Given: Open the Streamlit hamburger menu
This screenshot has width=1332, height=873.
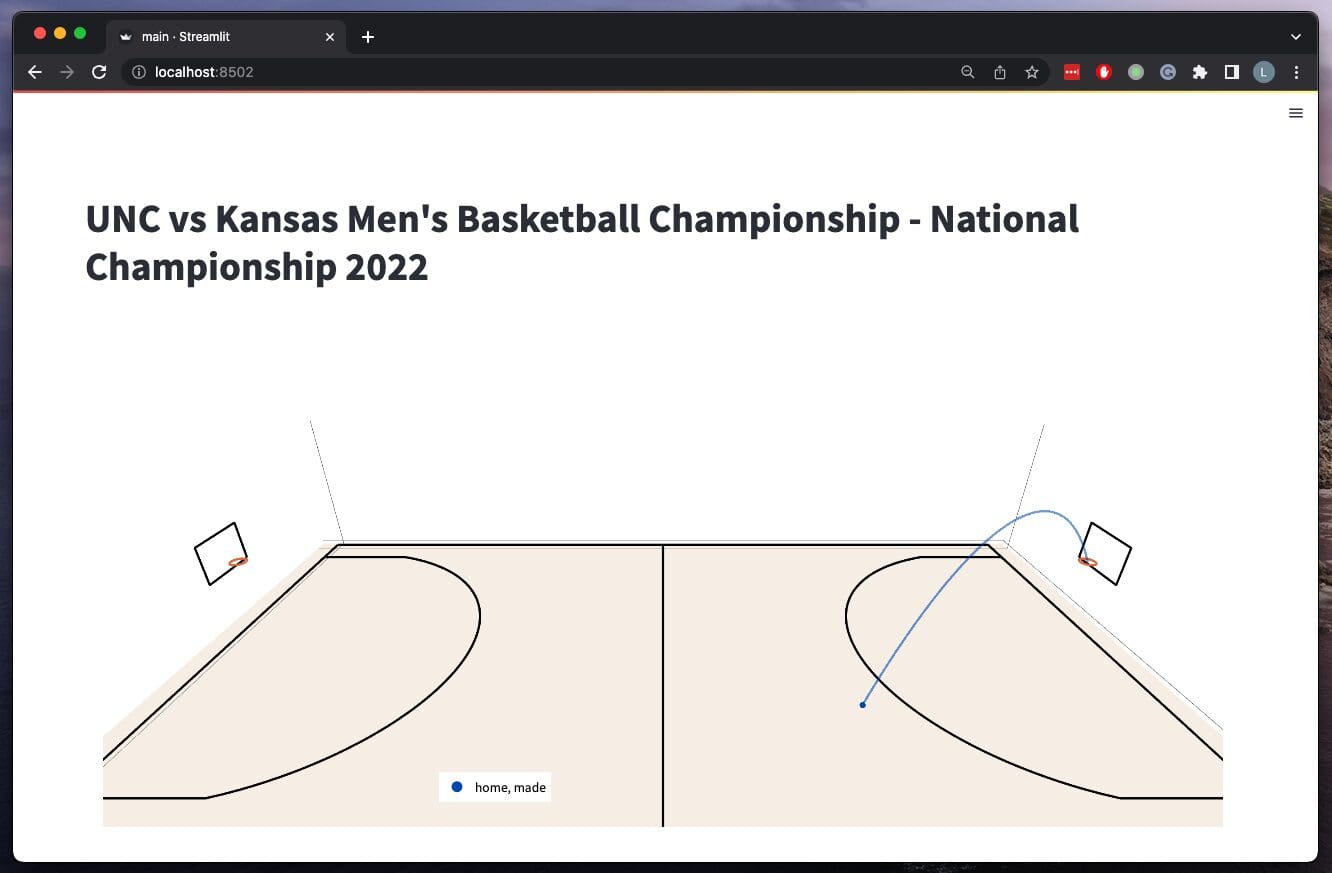Looking at the screenshot, I should 1296,113.
